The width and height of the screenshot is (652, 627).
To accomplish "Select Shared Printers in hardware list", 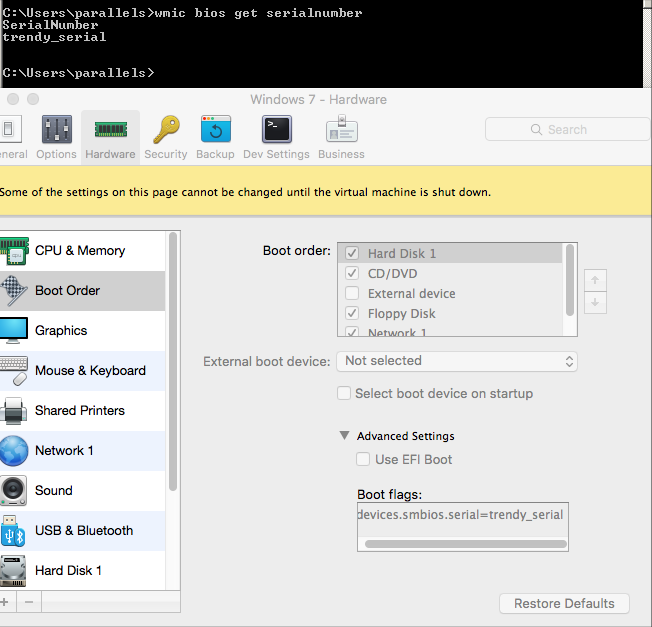I will tap(82, 411).
